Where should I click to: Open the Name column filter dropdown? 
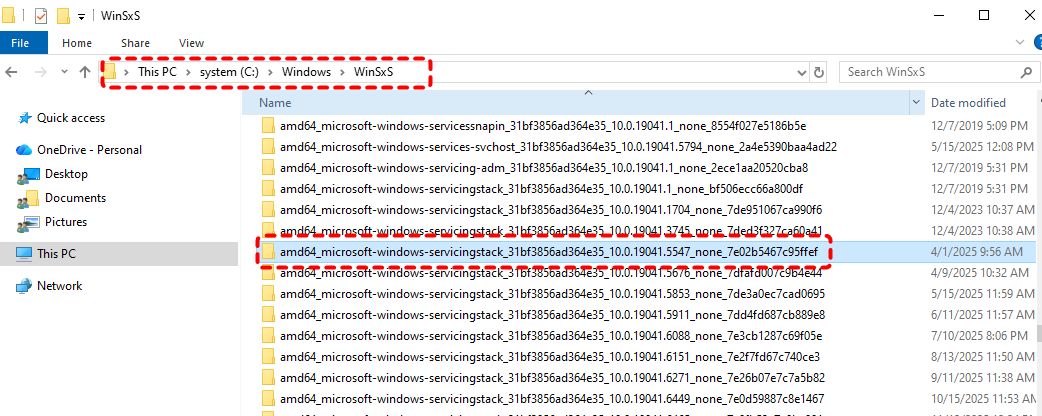click(916, 103)
